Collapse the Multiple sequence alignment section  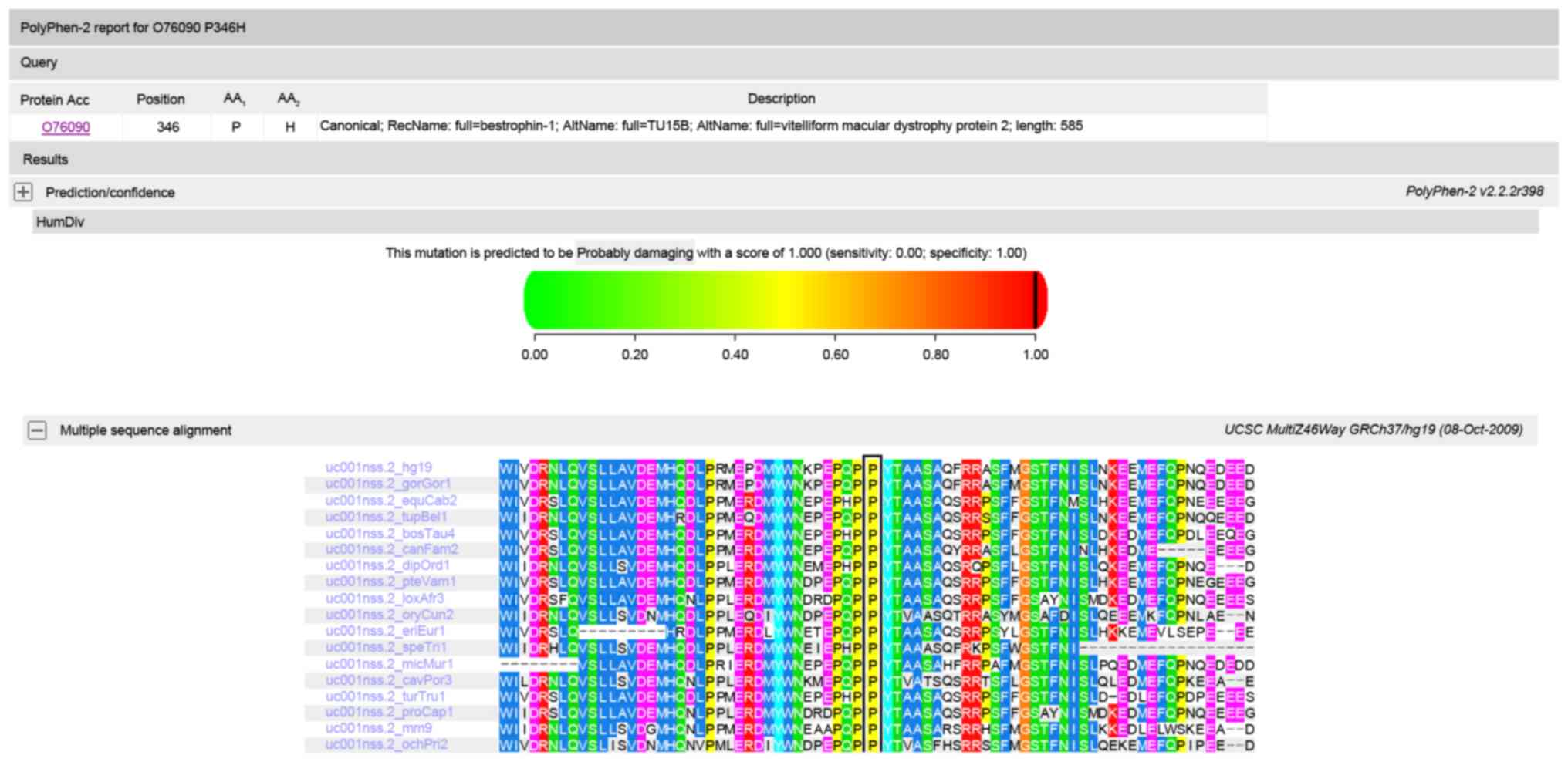pos(37,430)
